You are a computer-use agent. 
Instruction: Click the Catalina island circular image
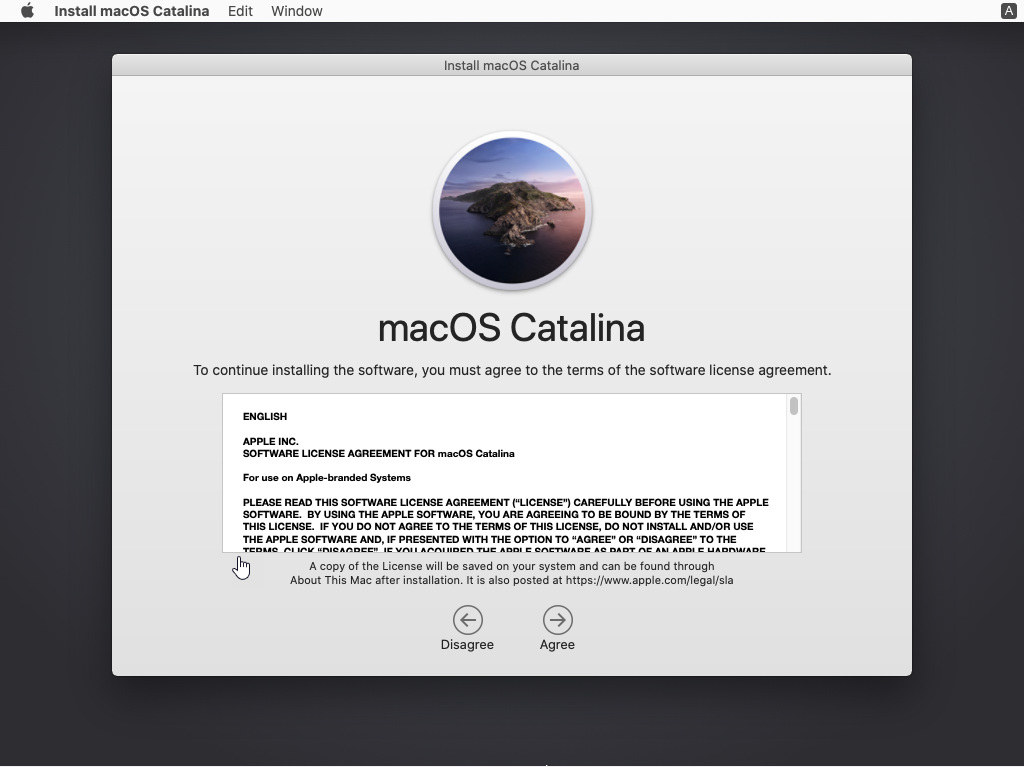[x=512, y=211]
